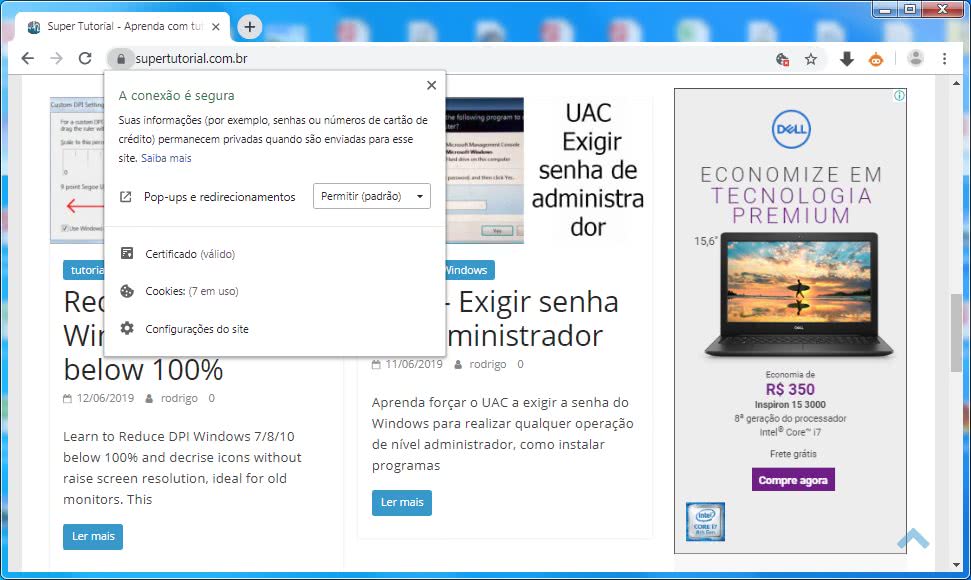Click the padlock site info icon
Viewport: 971px width, 580px height.
click(x=121, y=59)
